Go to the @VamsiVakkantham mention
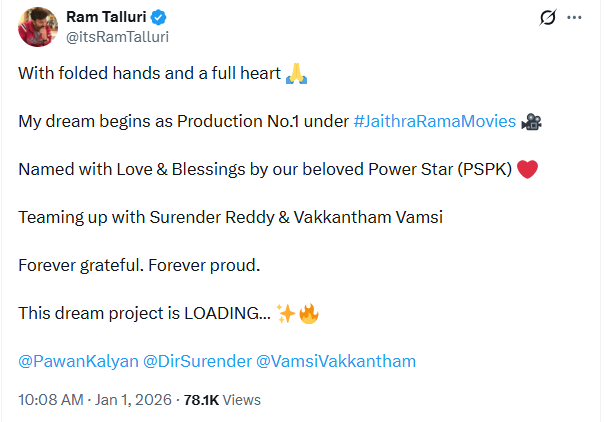Viewport: 608px width, 422px height. (336, 361)
